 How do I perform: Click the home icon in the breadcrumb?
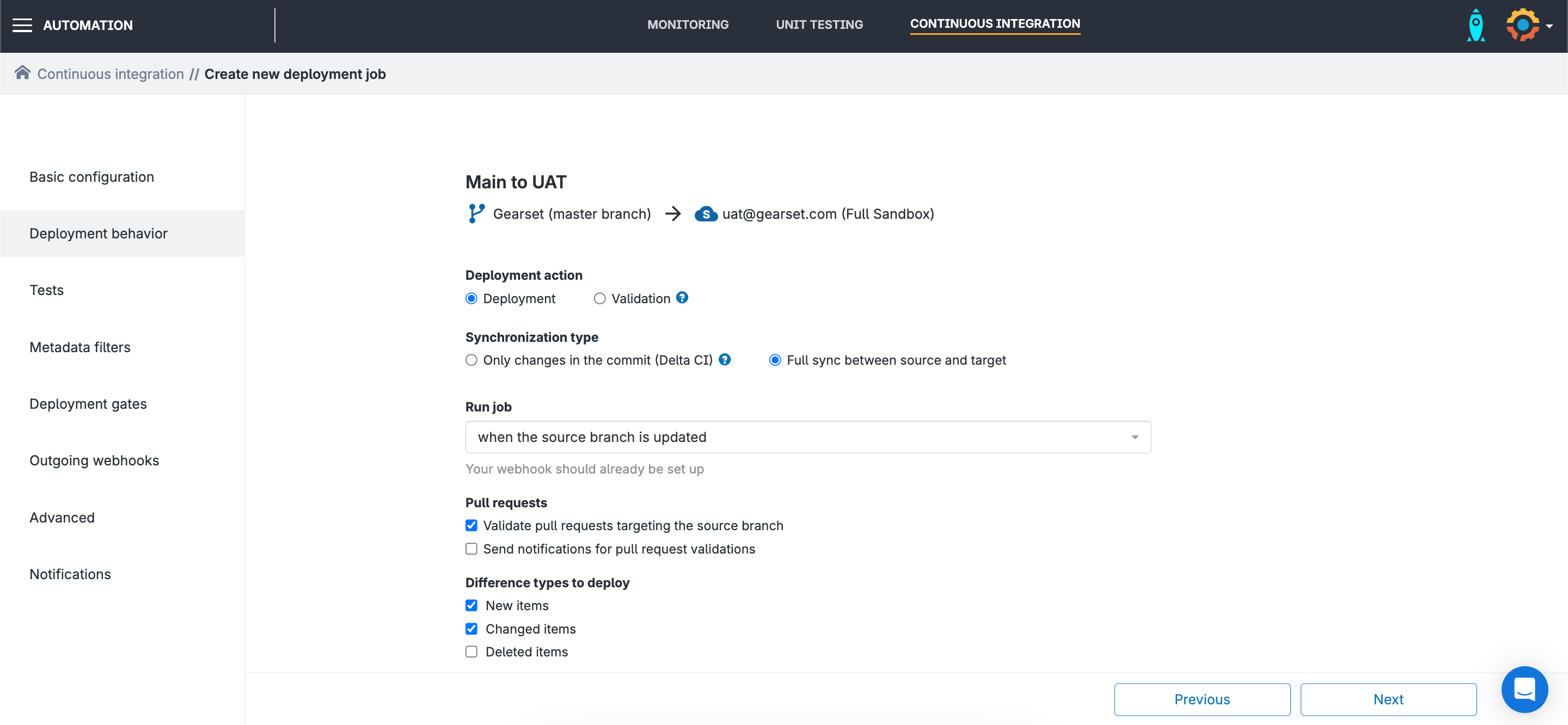22,73
